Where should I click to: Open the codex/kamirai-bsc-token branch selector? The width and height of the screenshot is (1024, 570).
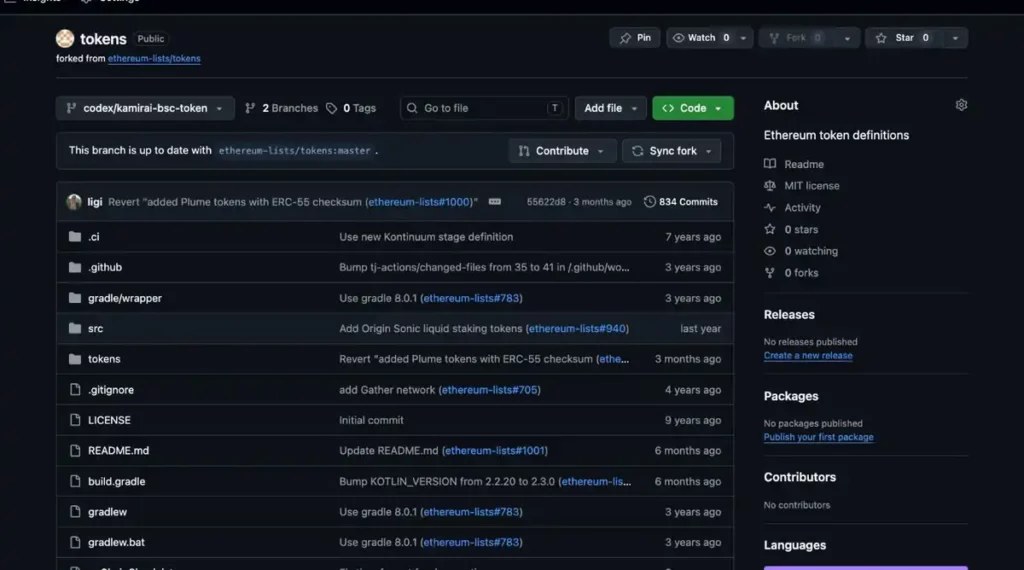pos(145,108)
